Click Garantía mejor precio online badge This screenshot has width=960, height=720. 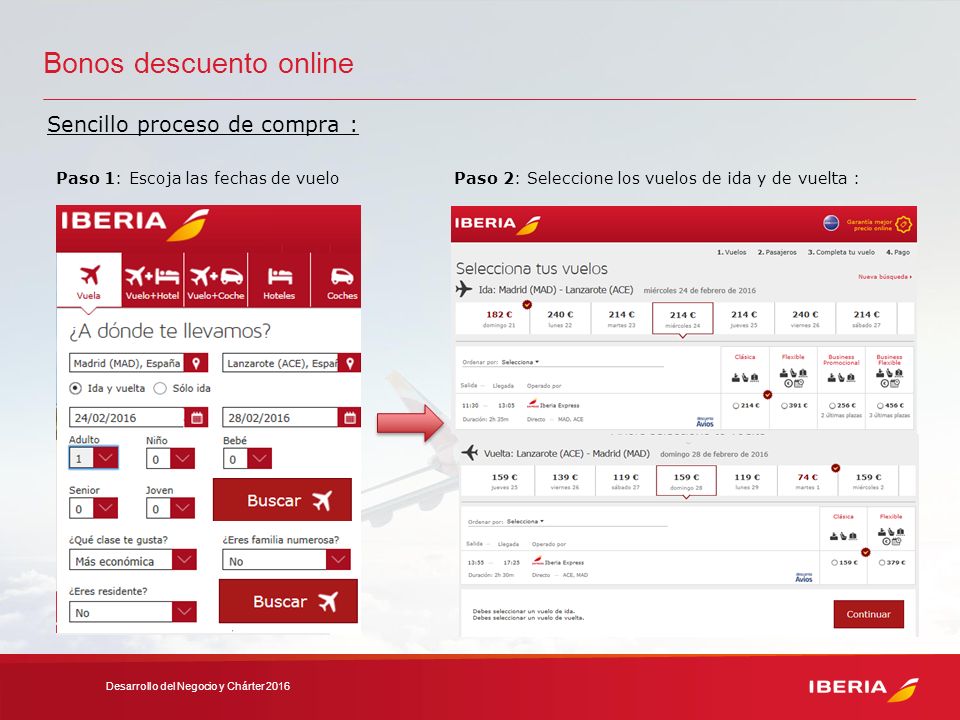[x=879, y=225]
